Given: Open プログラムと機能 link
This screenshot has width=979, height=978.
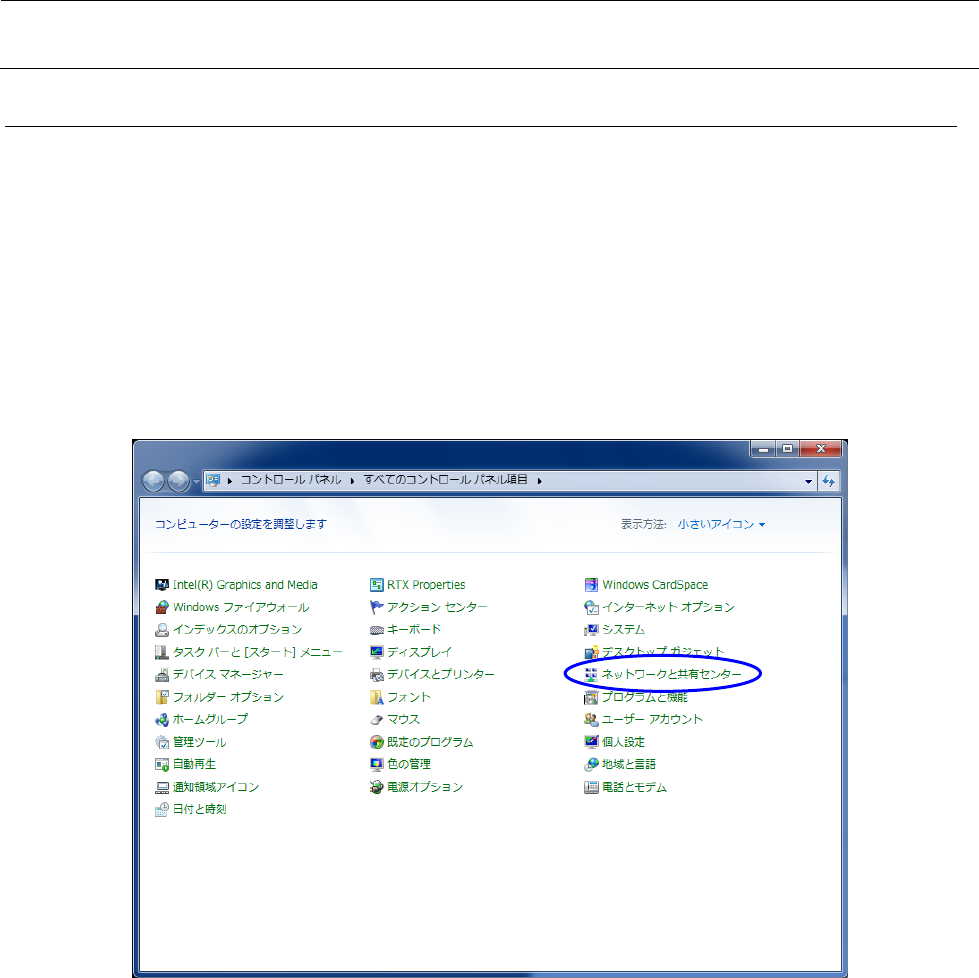Looking at the screenshot, I should pos(644,697).
